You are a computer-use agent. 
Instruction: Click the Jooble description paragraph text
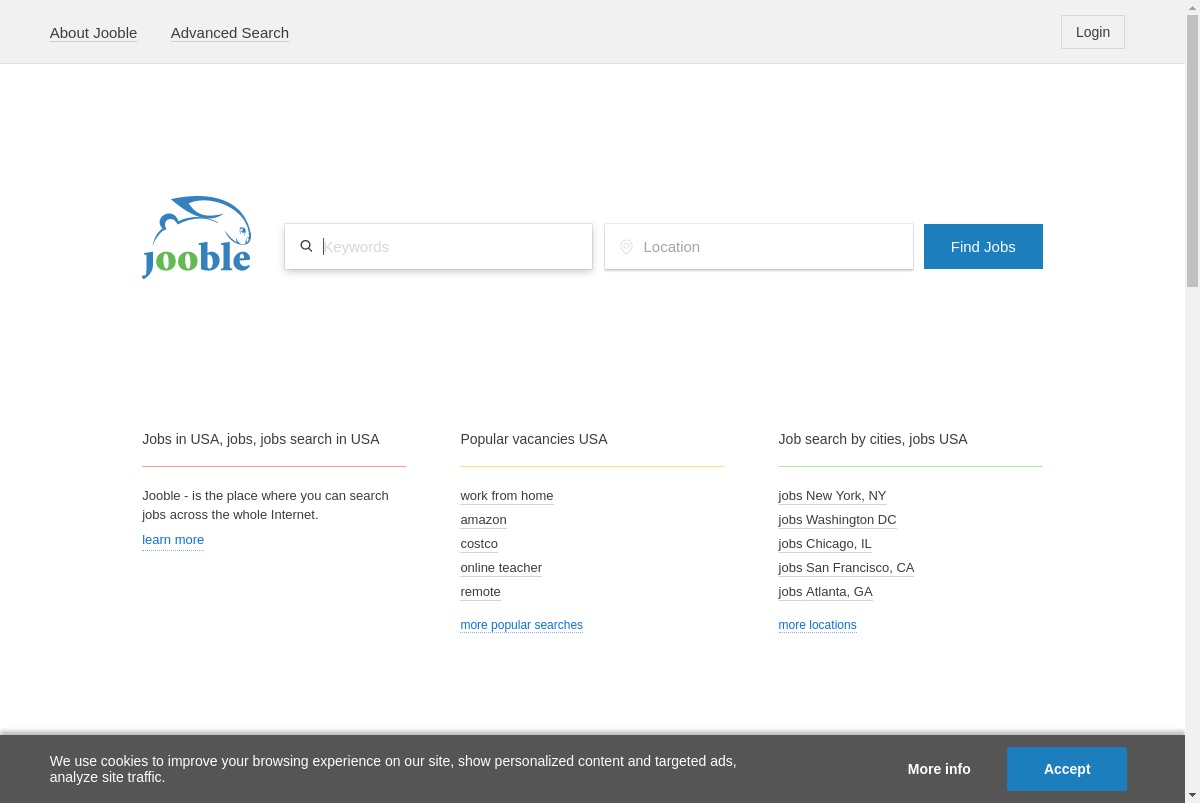pos(266,505)
